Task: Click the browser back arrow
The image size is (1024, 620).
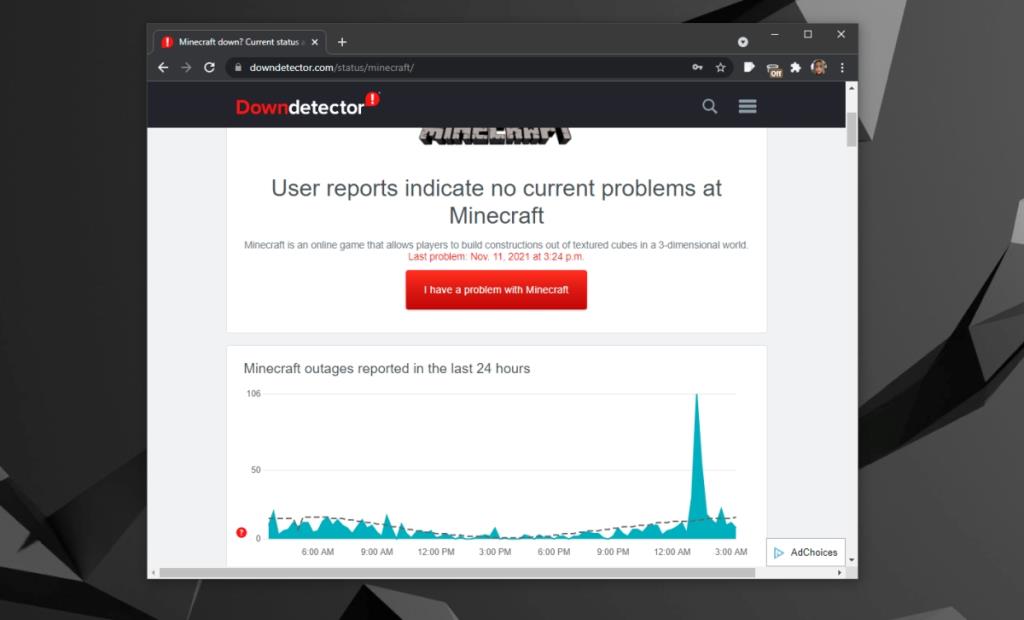Action: (x=162, y=67)
